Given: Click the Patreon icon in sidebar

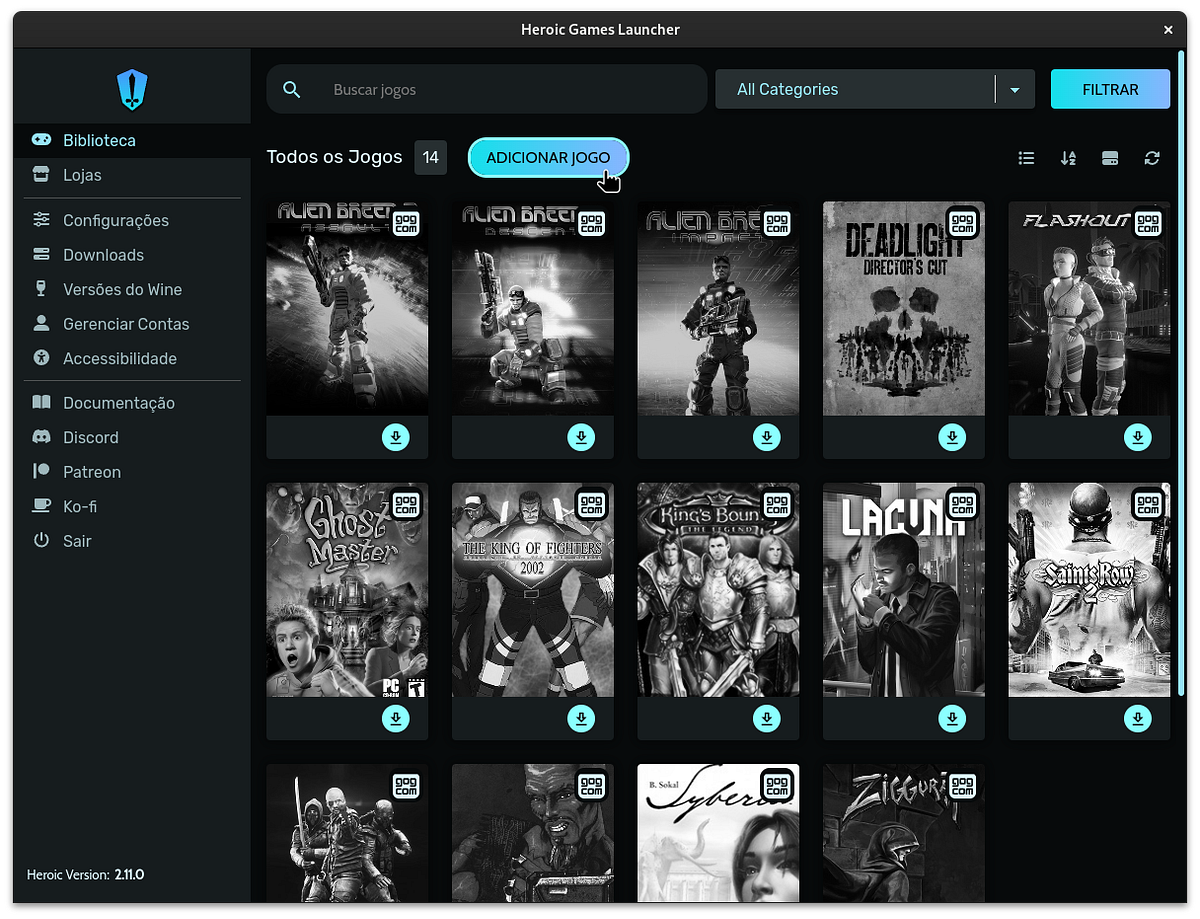Looking at the screenshot, I should pyautogui.click(x=41, y=472).
